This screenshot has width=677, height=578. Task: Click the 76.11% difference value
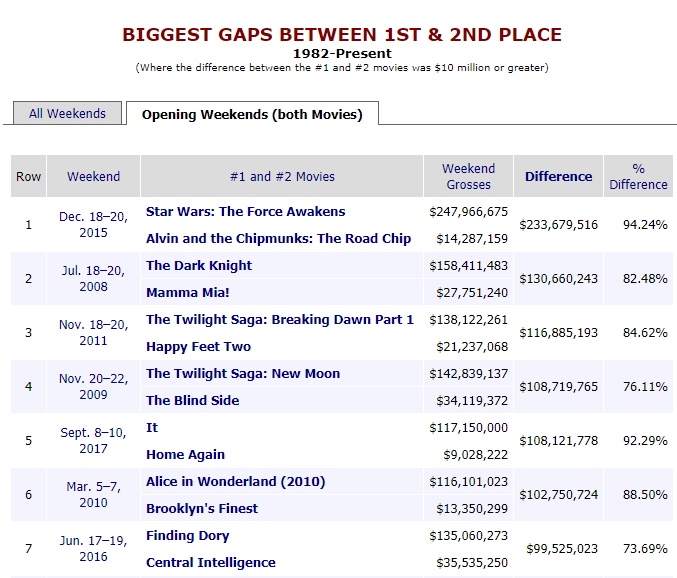click(645, 386)
